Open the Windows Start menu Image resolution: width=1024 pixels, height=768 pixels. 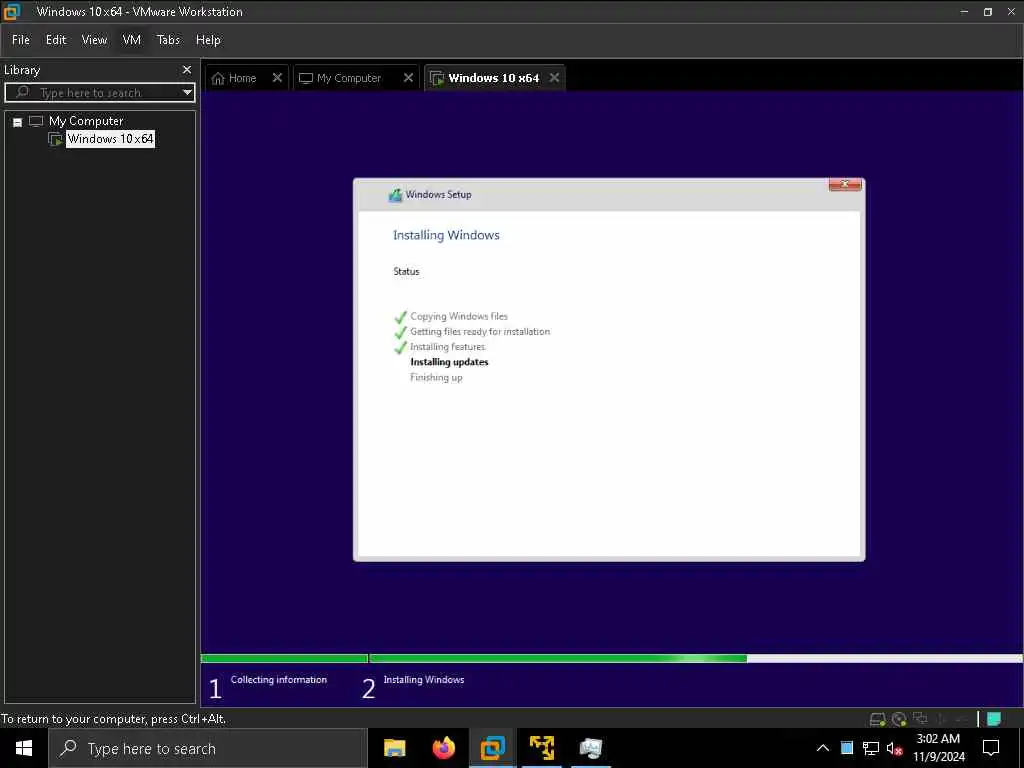pyautogui.click(x=24, y=748)
